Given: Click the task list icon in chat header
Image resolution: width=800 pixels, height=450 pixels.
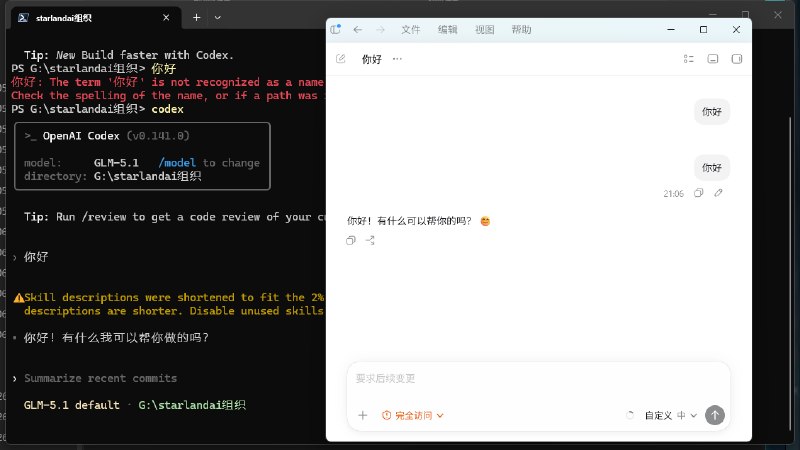Looking at the screenshot, I should (689, 59).
